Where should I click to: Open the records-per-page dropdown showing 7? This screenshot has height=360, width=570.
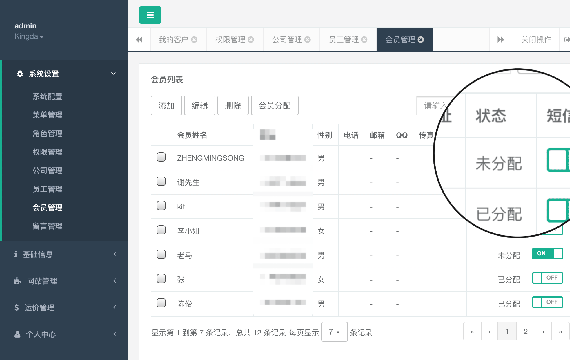[x=334, y=332]
